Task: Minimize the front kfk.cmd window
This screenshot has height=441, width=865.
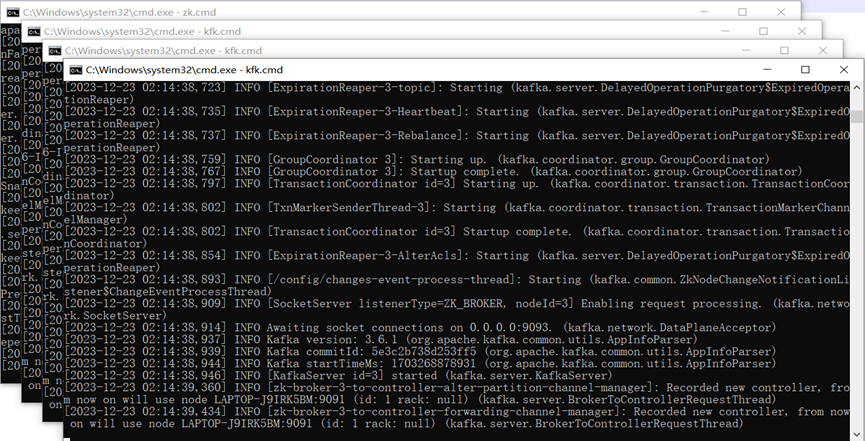Action: (x=767, y=70)
